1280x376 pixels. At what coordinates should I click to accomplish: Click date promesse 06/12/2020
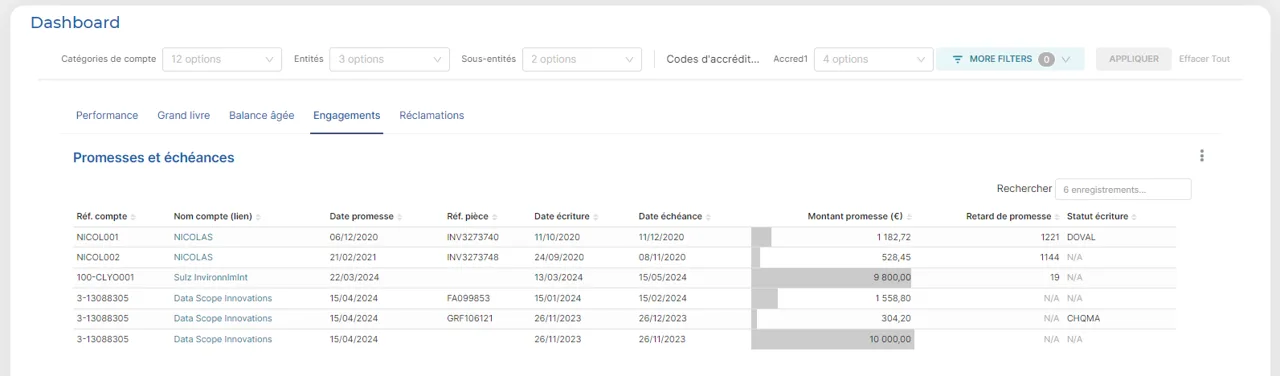(x=354, y=237)
